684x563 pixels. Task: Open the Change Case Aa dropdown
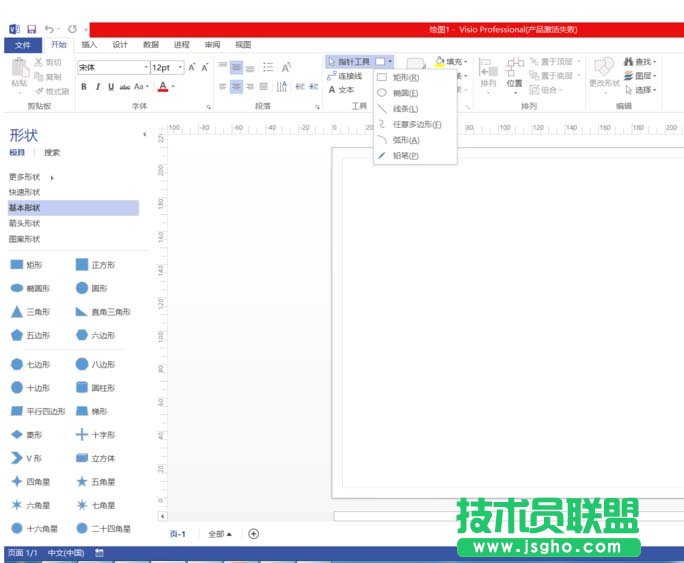pyautogui.click(x=141, y=86)
